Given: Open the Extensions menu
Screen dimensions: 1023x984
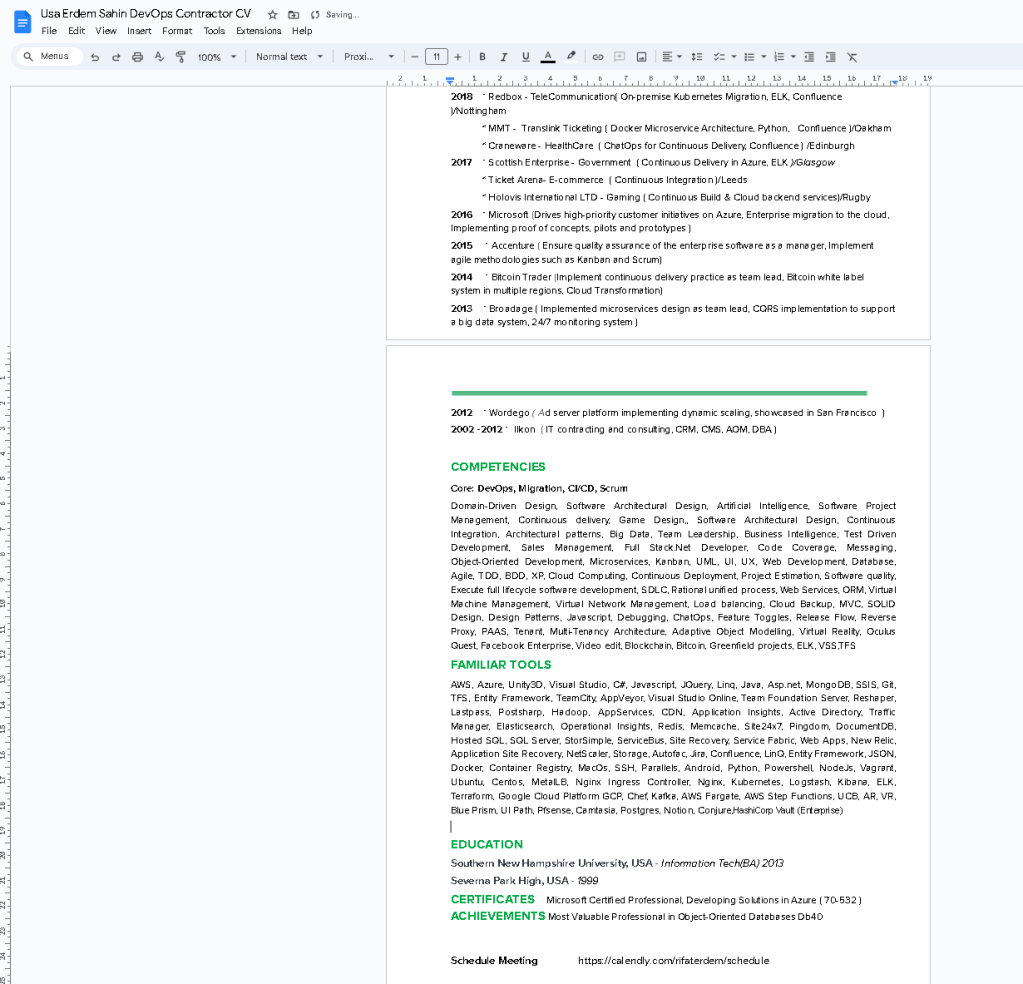Looking at the screenshot, I should (258, 31).
